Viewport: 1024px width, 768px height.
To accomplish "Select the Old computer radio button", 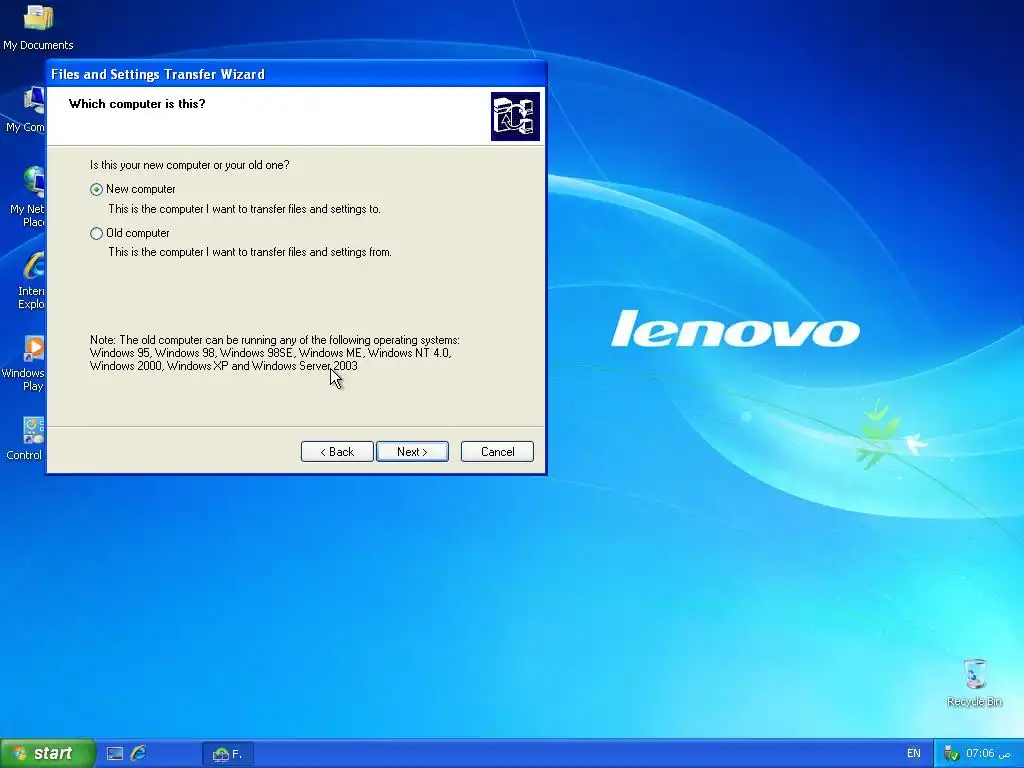I will point(97,233).
